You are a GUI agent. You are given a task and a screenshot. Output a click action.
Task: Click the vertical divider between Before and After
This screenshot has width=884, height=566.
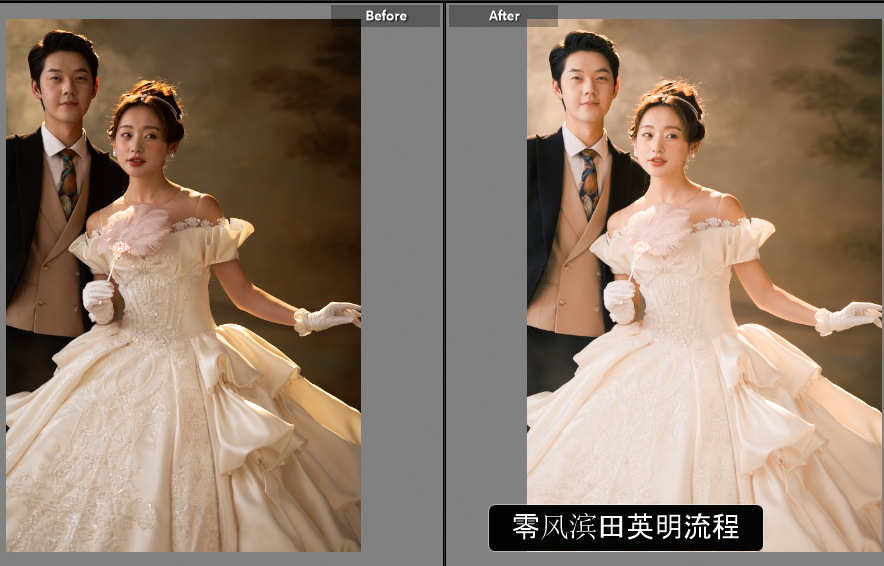tap(444, 283)
